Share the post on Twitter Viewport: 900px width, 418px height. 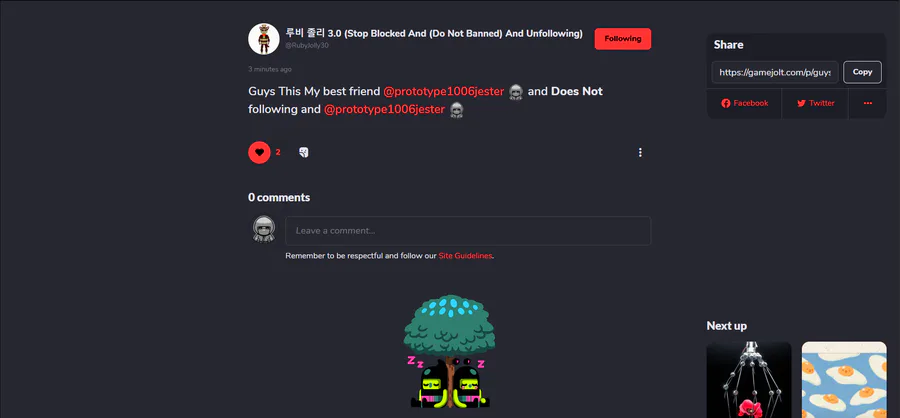(815, 103)
